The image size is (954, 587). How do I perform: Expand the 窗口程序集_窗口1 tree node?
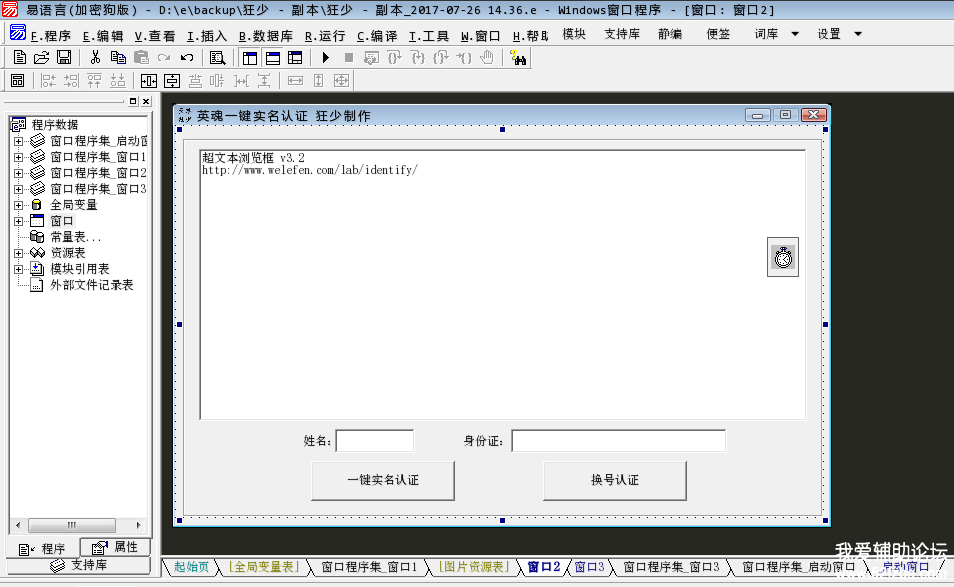(x=18, y=157)
